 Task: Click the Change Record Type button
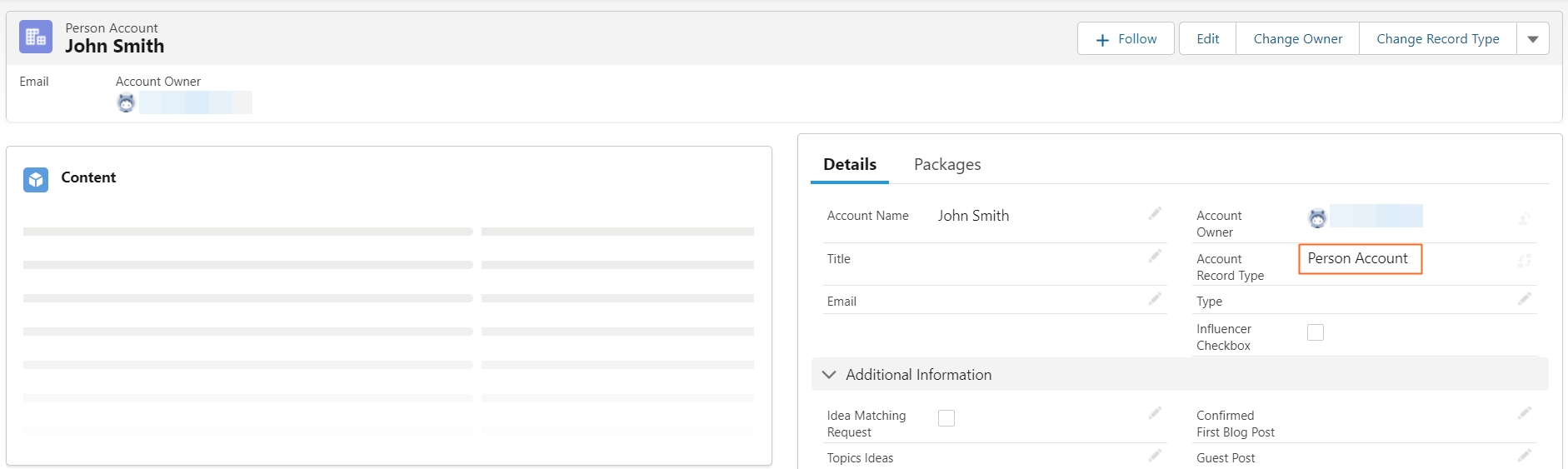1438,39
